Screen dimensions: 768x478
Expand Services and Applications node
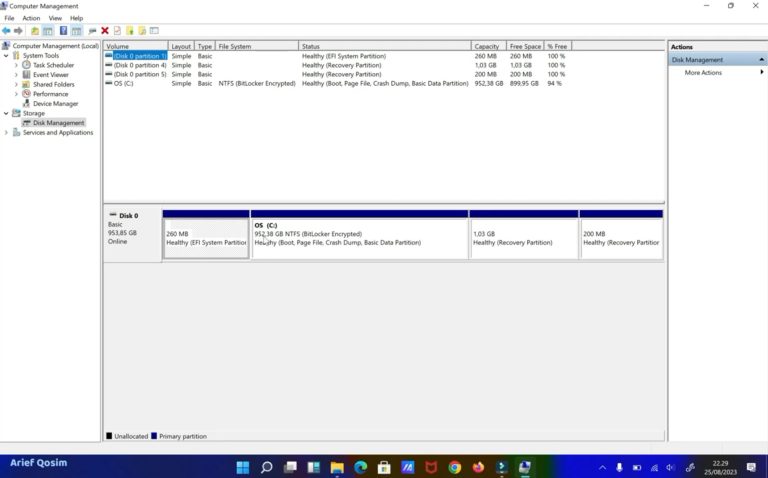6,132
